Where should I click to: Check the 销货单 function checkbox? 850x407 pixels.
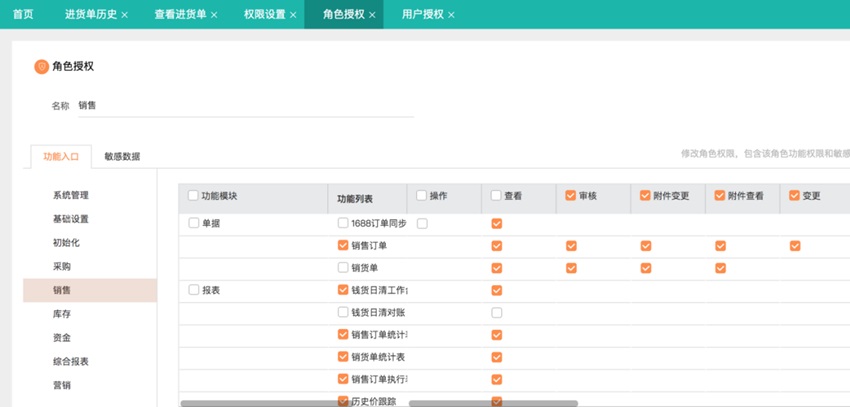tap(344, 268)
